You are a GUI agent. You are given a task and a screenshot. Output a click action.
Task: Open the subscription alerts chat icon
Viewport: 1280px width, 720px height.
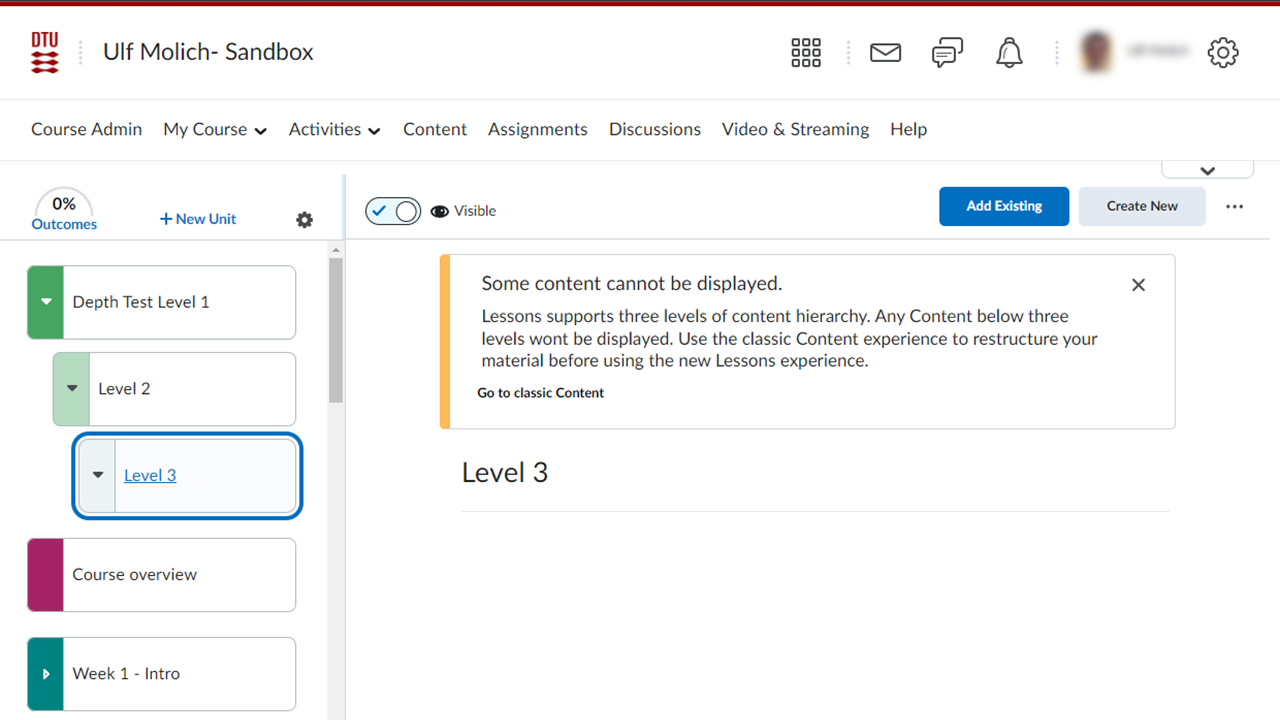point(947,53)
